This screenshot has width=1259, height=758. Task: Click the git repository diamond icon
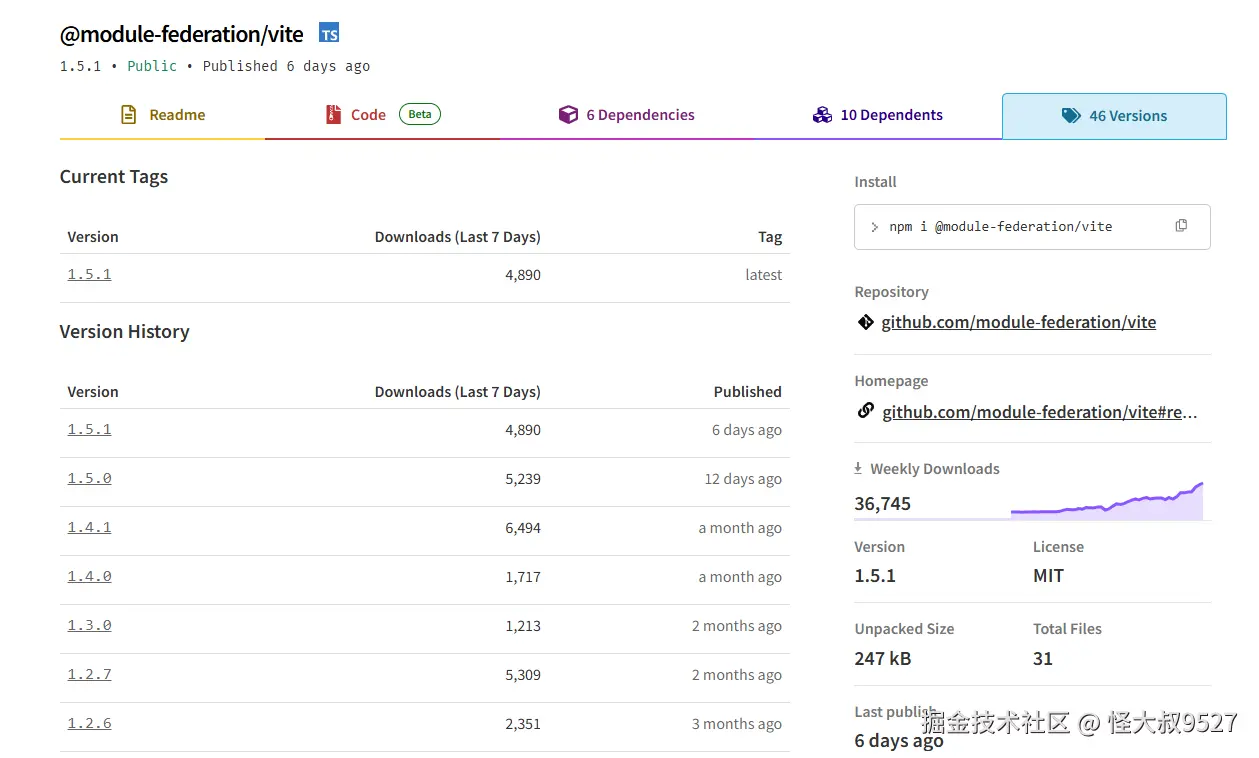[x=865, y=322]
